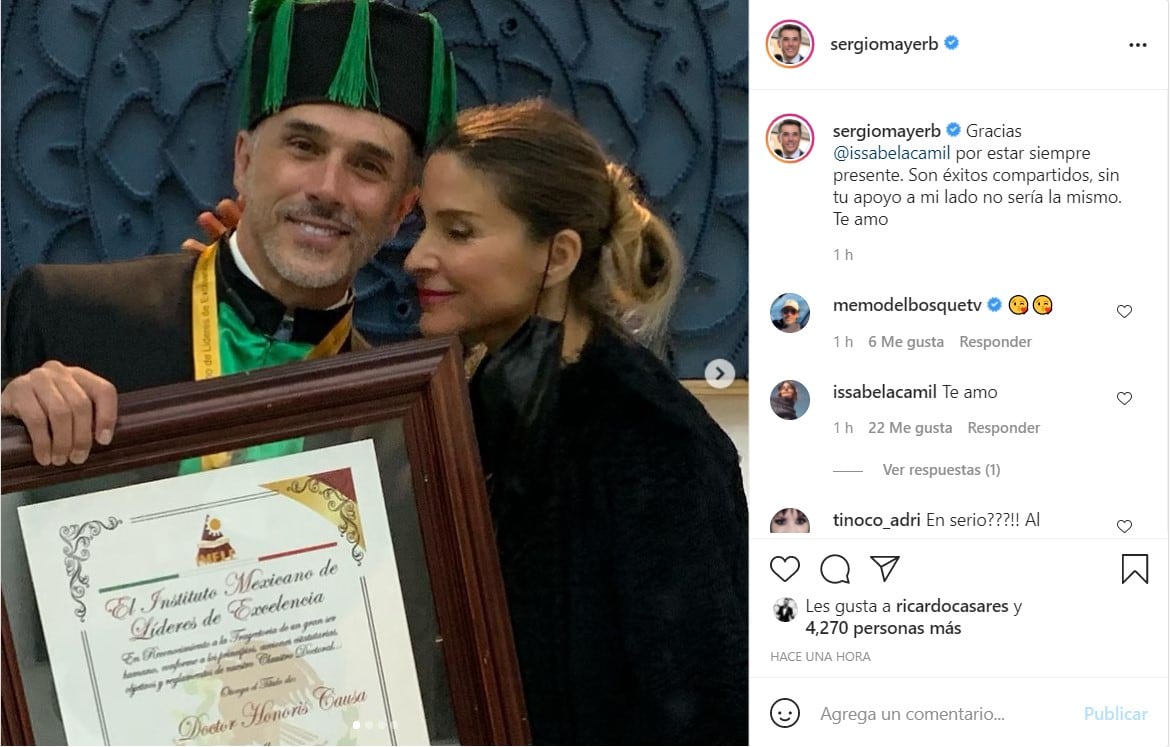Open the @issabelacamil mention link

[x=892, y=153]
